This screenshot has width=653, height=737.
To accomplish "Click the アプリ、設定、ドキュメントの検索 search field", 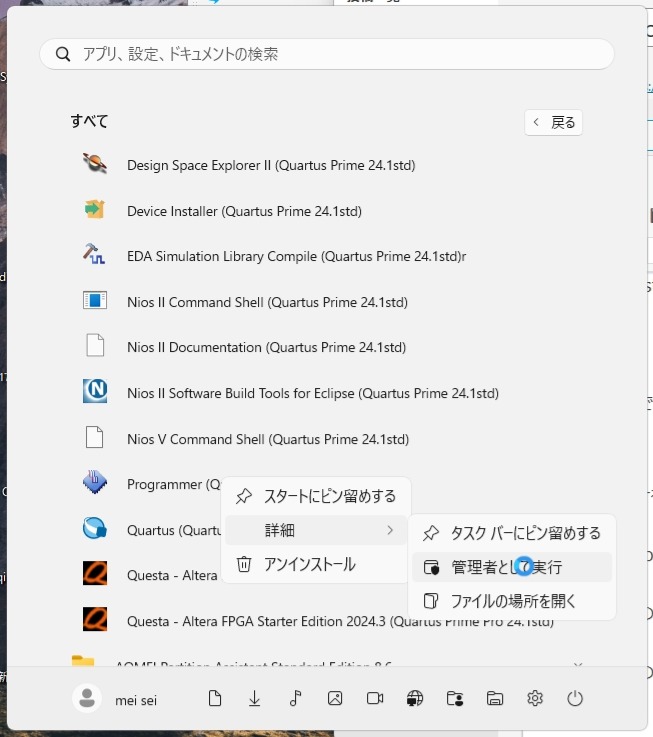I will 327,55.
